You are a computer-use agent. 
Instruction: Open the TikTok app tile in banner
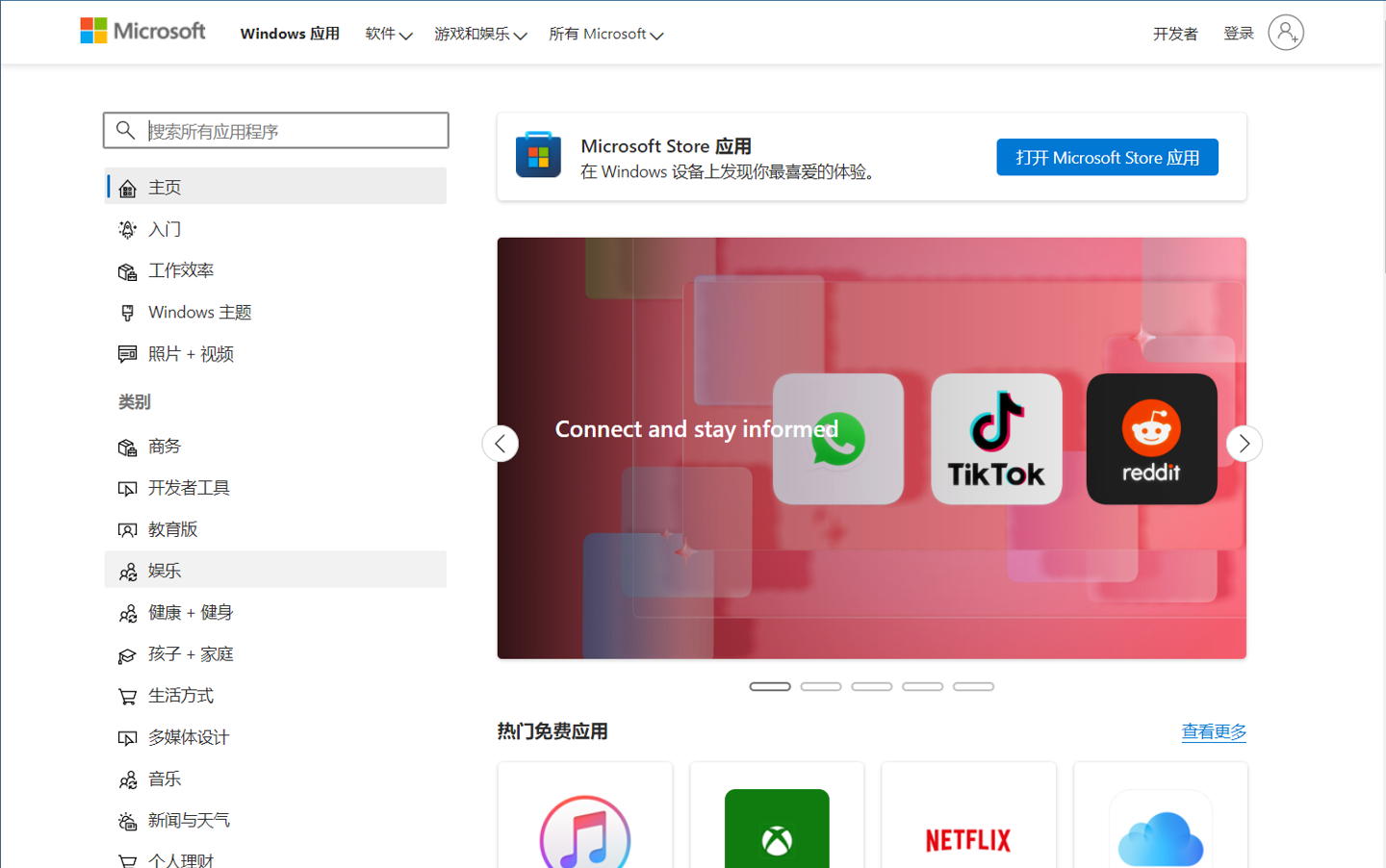coord(996,439)
